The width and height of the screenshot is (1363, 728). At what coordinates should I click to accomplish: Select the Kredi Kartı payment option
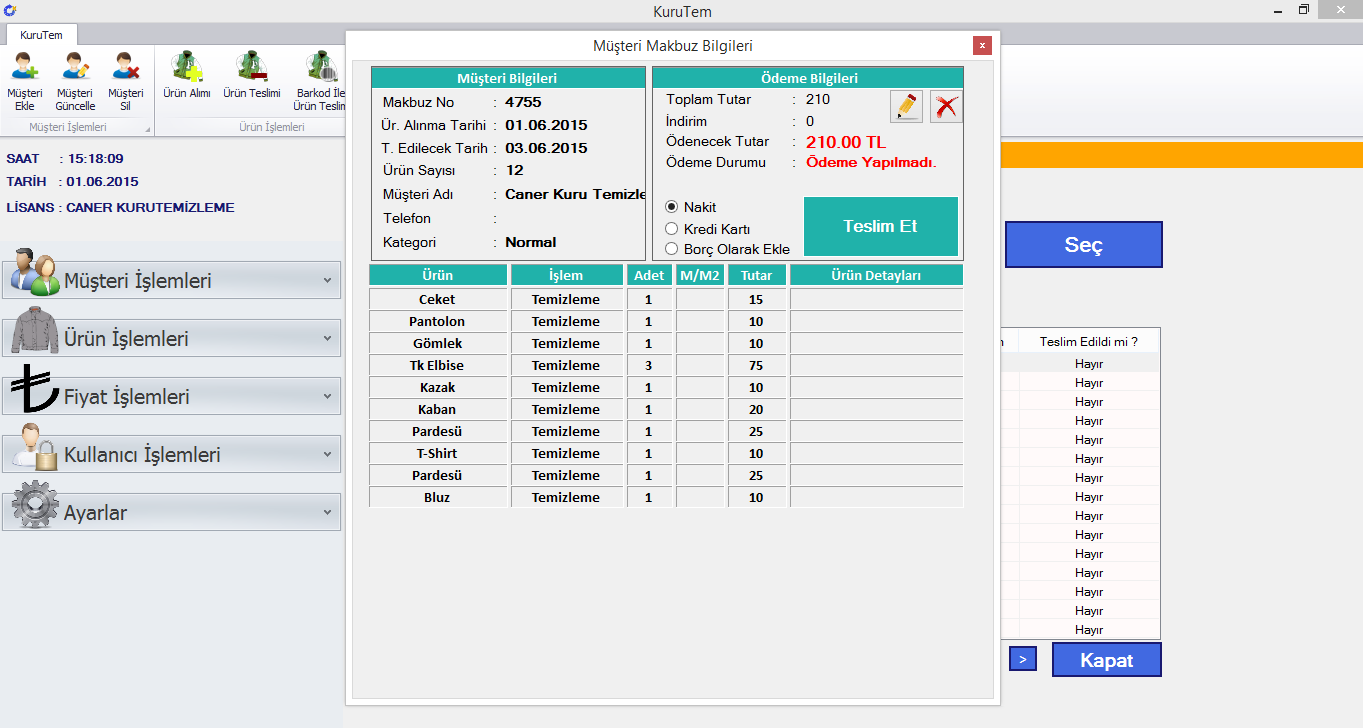[672, 229]
